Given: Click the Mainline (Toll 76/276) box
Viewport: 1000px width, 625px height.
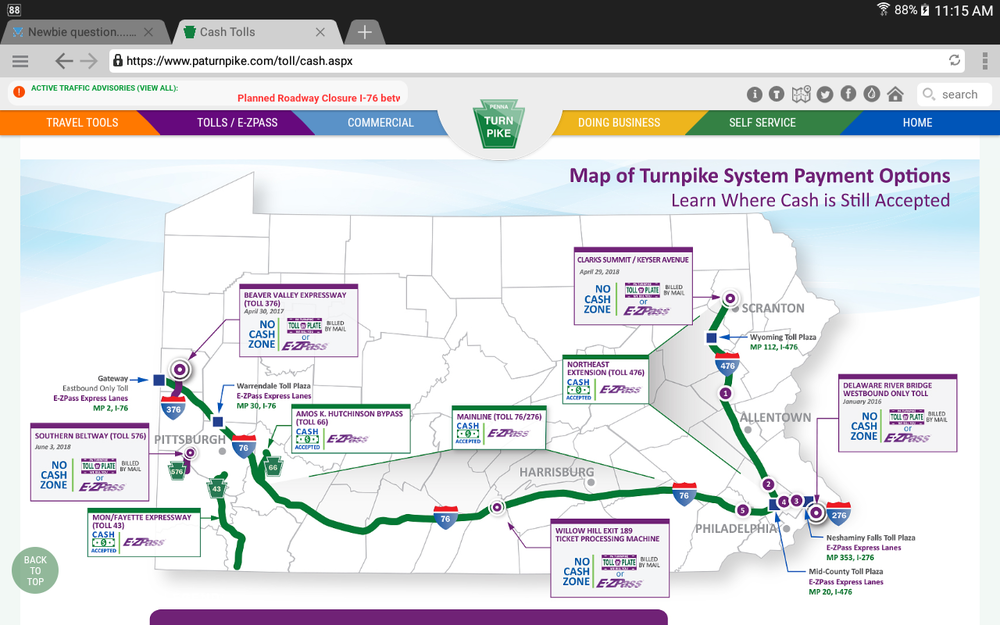Looking at the screenshot, I should (x=499, y=427).
